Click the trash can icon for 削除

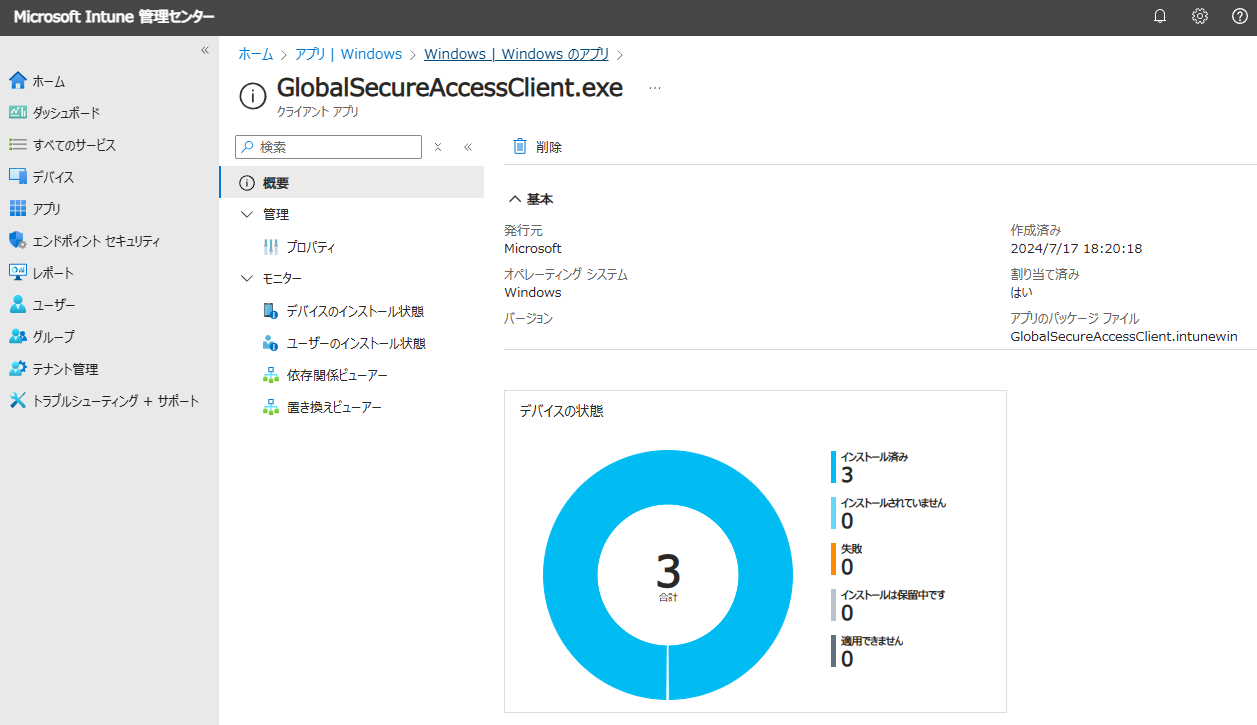point(520,146)
